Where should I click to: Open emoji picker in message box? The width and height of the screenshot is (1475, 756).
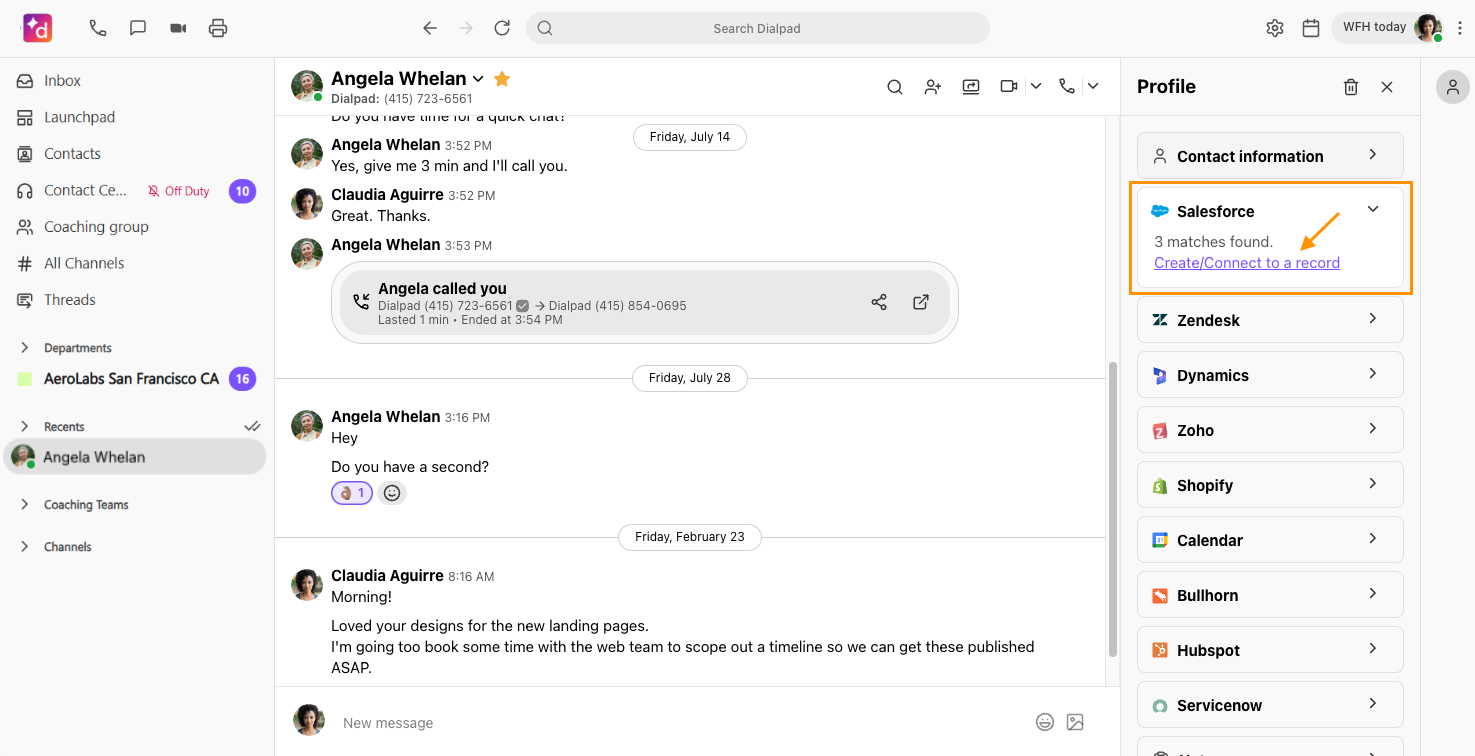click(1045, 722)
